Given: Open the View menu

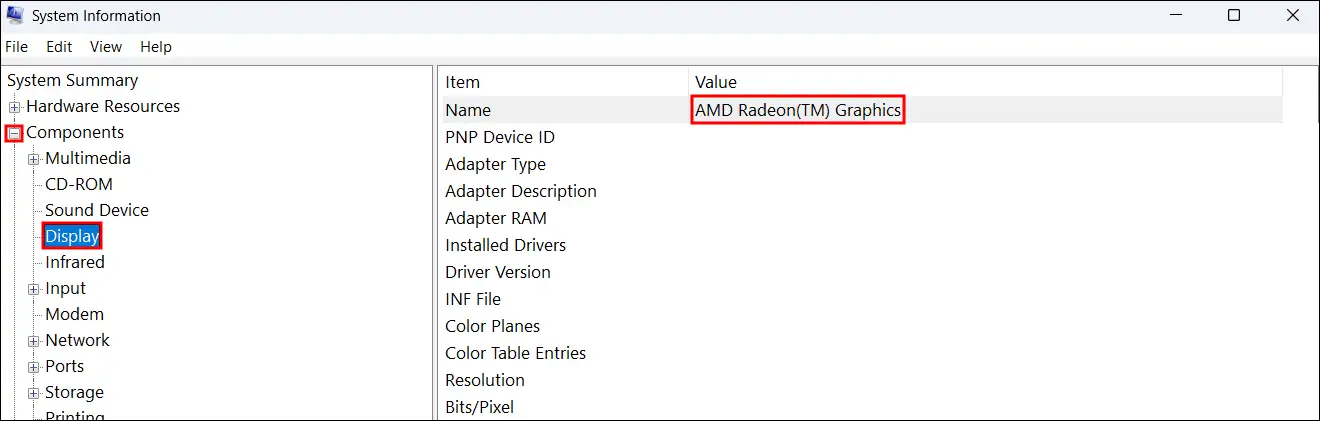Looking at the screenshot, I should tap(106, 47).
